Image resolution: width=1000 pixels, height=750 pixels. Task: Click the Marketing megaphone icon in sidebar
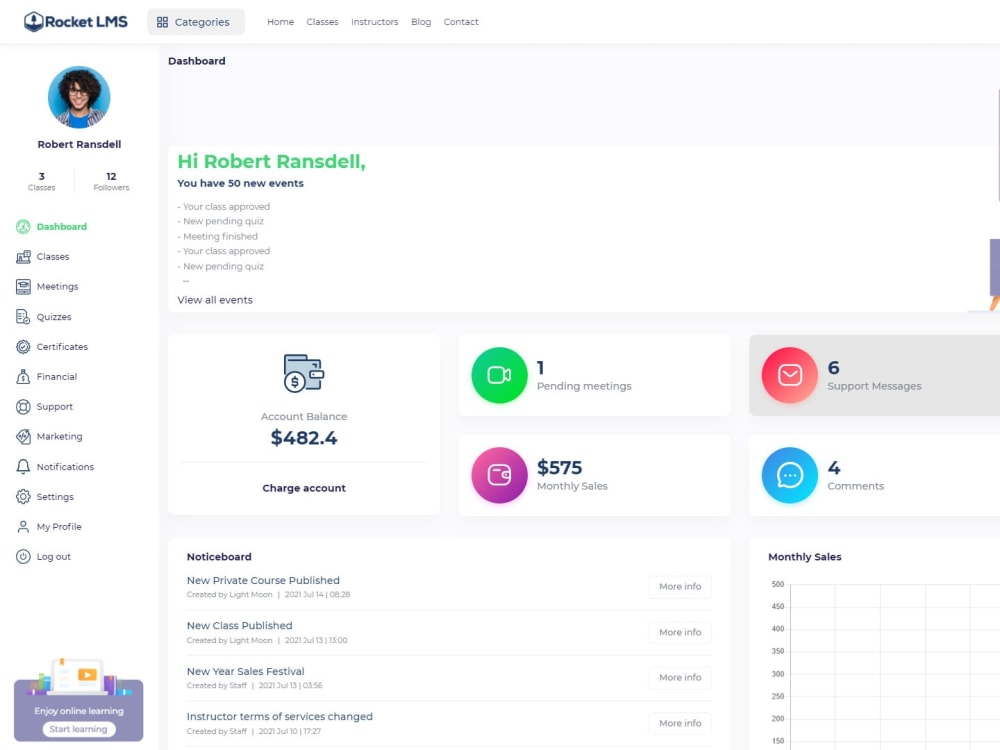click(x=22, y=436)
